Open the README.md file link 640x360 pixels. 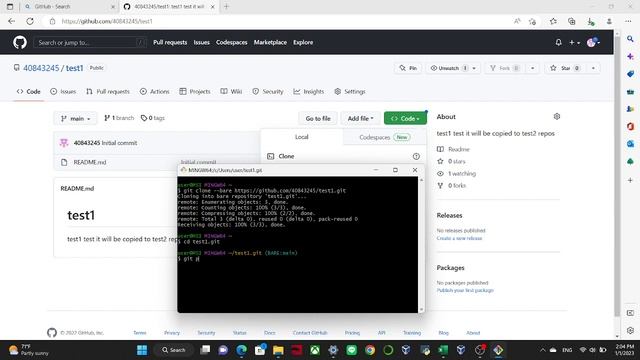90,162
